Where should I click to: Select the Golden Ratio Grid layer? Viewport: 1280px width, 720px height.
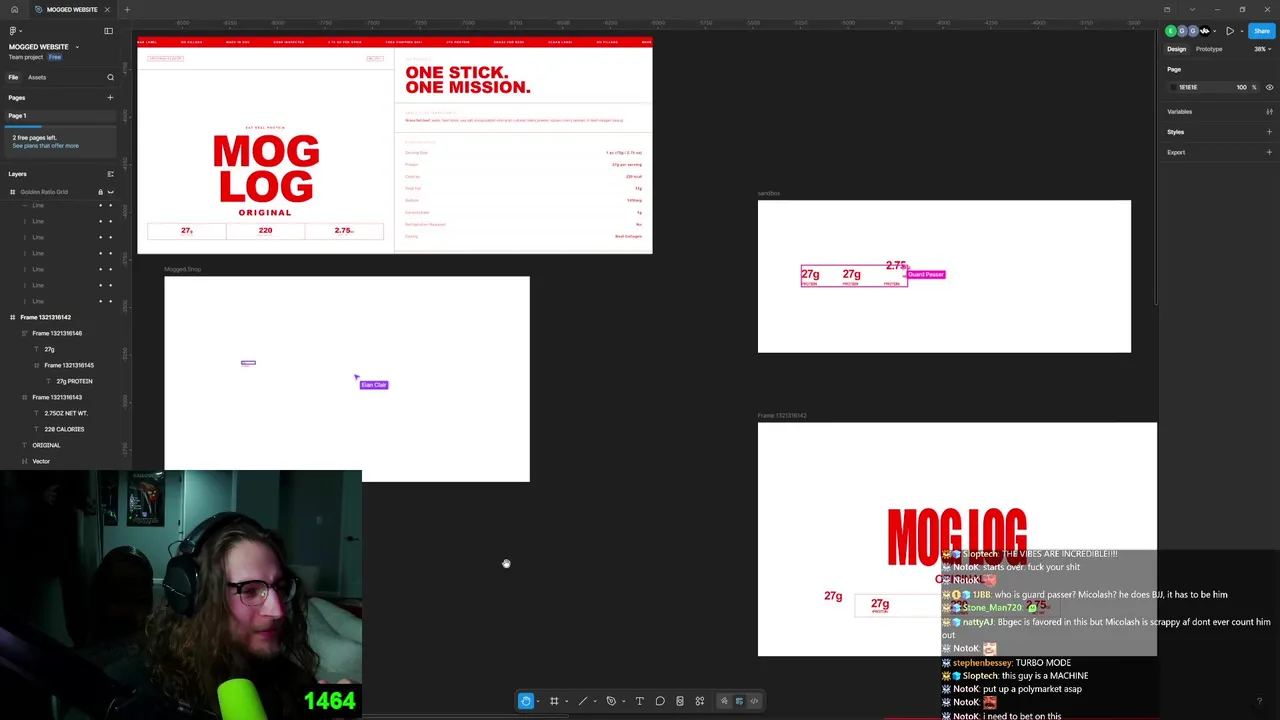44,192
